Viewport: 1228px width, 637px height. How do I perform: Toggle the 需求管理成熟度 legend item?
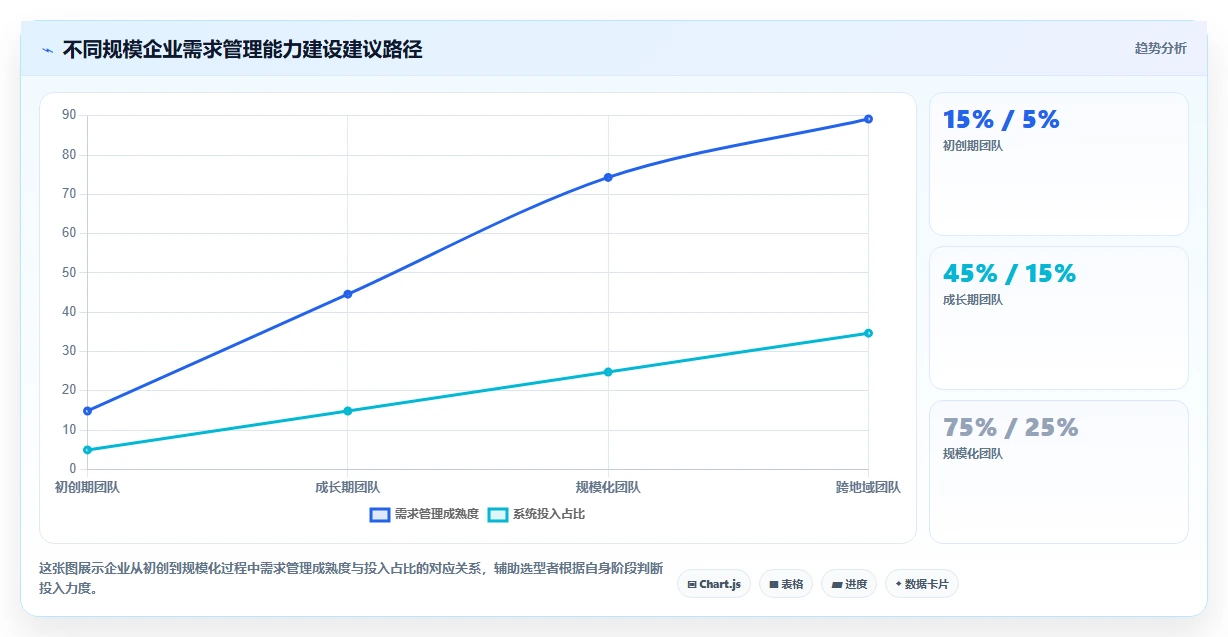pos(424,514)
